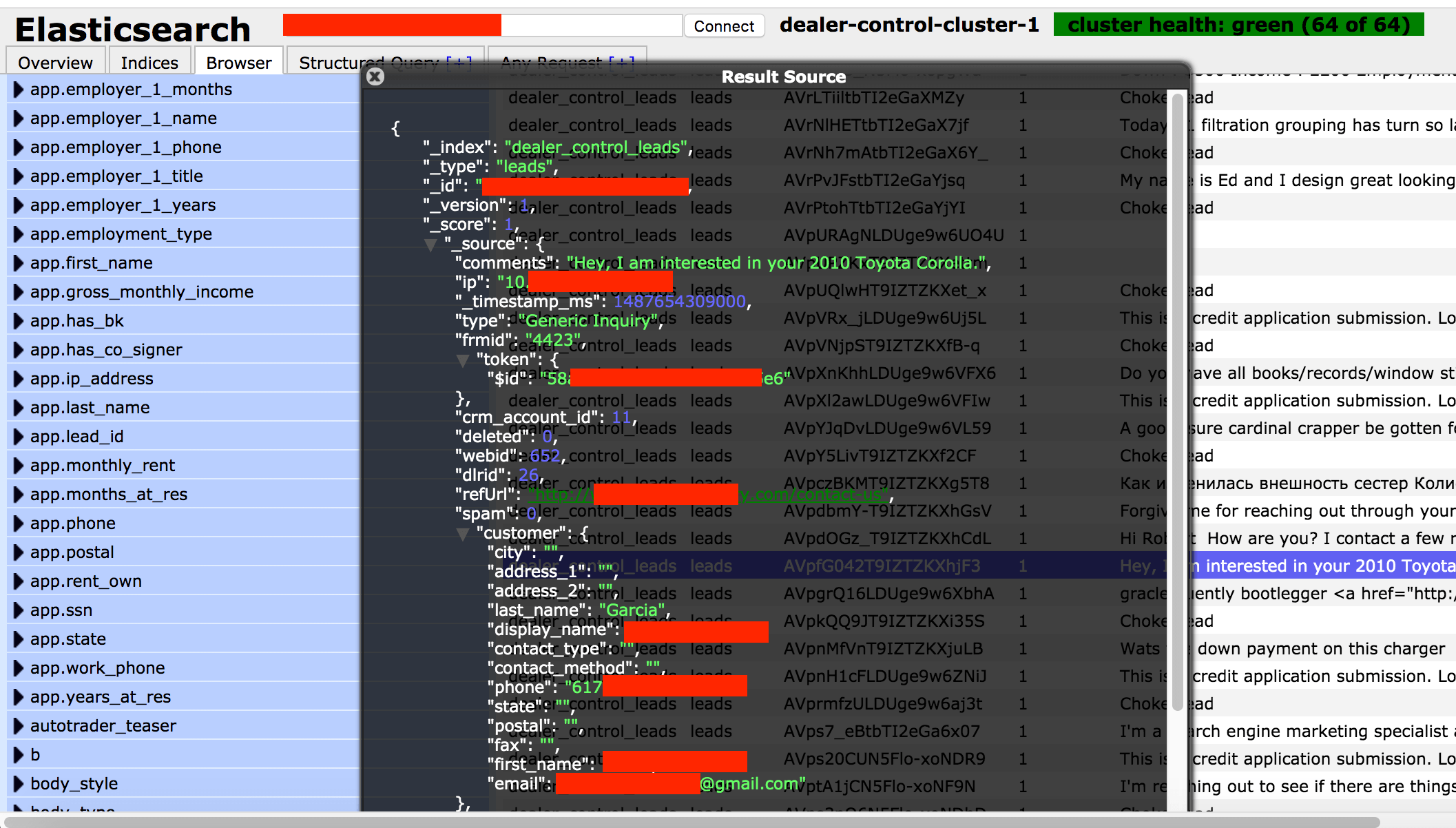The height and width of the screenshot is (828, 1456).
Task: Select the app.gross_monthly_income field
Action: (x=142, y=292)
